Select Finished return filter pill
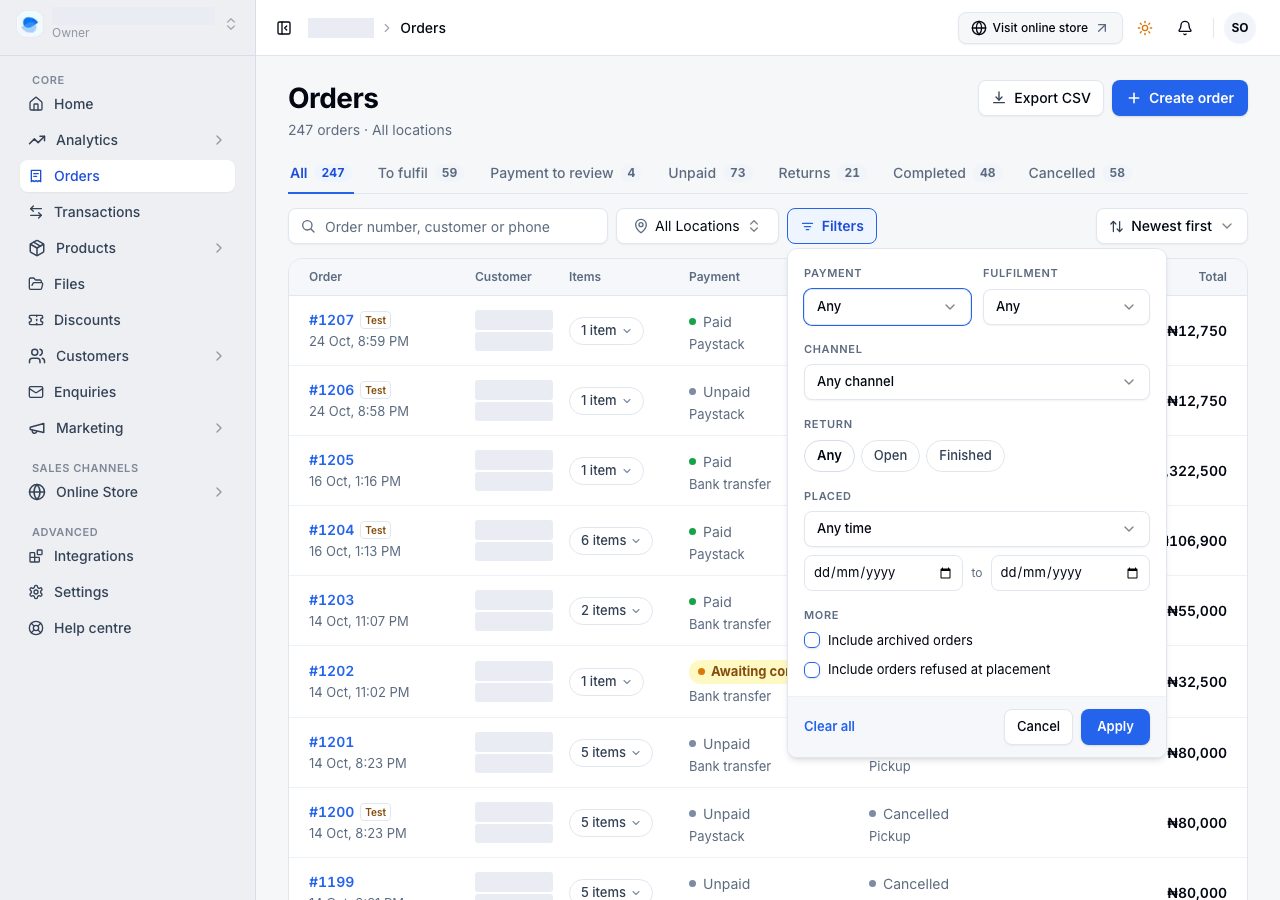Image resolution: width=1280 pixels, height=900 pixels. tap(965, 456)
